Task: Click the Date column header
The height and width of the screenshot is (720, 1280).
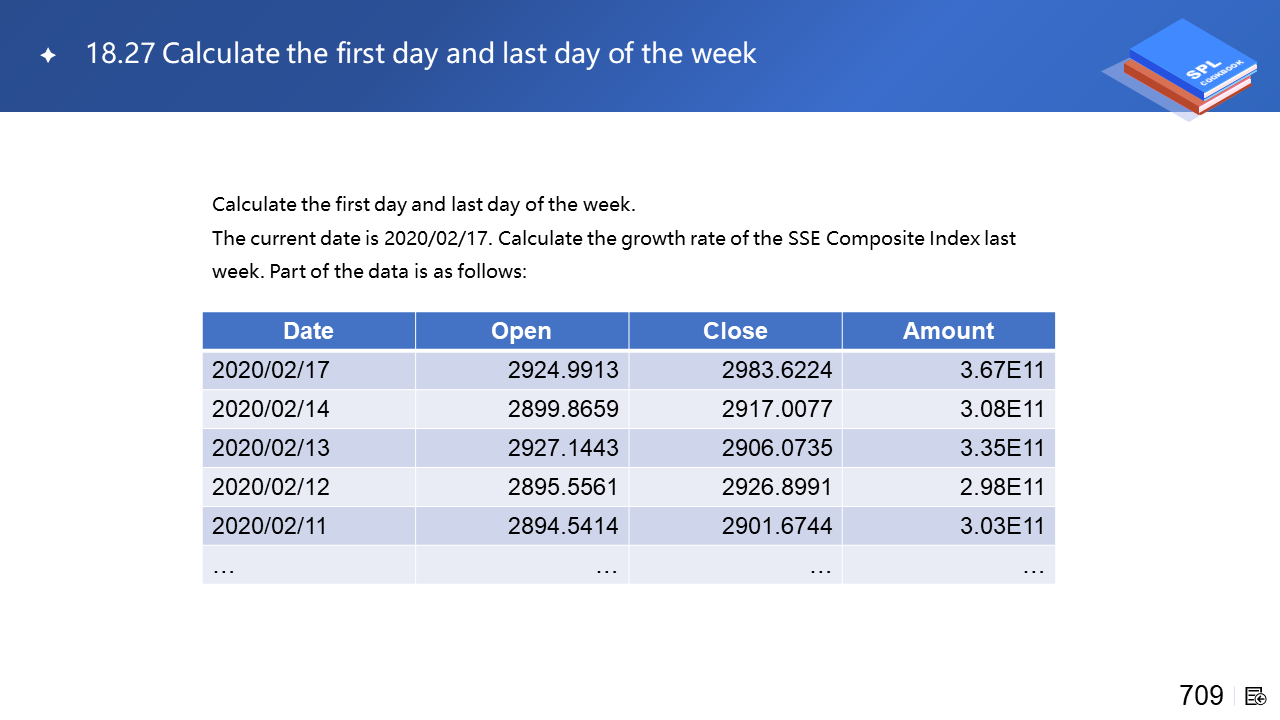Action: 308,331
